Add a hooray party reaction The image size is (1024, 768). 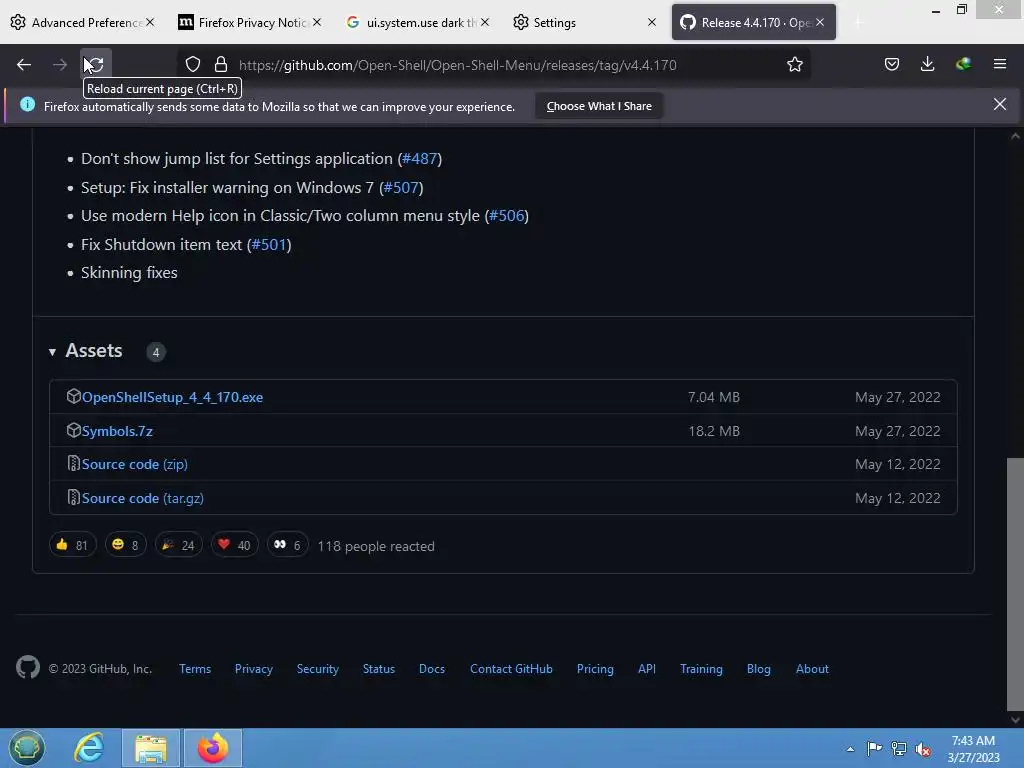tap(178, 545)
